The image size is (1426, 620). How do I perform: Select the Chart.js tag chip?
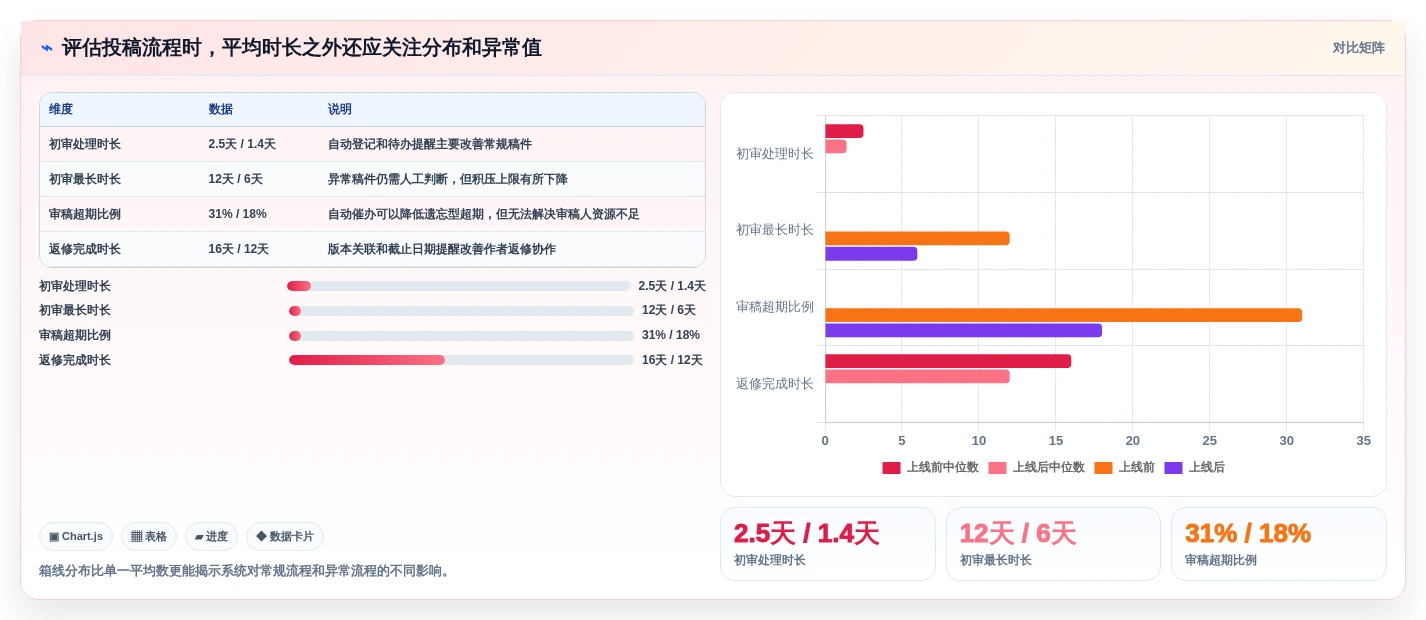[76, 536]
